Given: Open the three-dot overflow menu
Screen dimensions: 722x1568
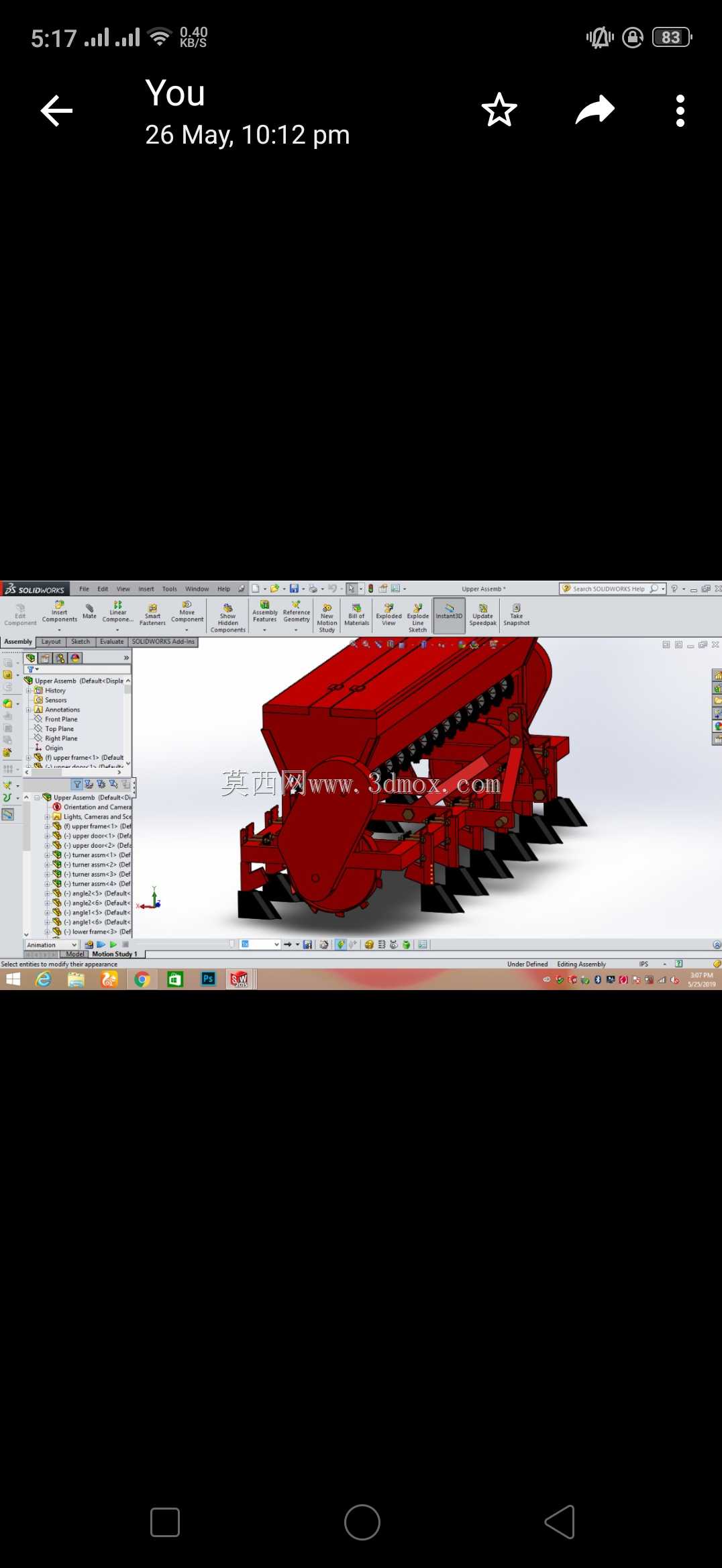Looking at the screenshot, I should click(680, 111).
